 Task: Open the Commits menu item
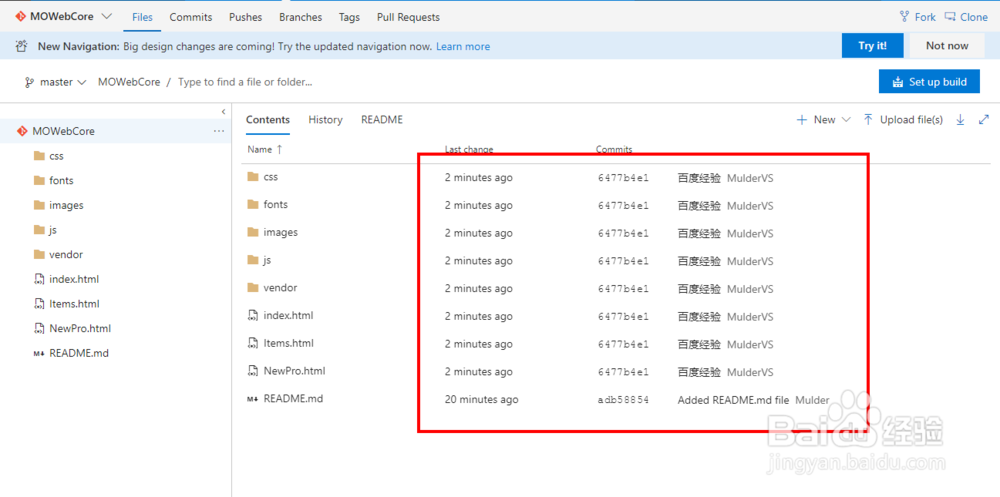pos(191,17)
